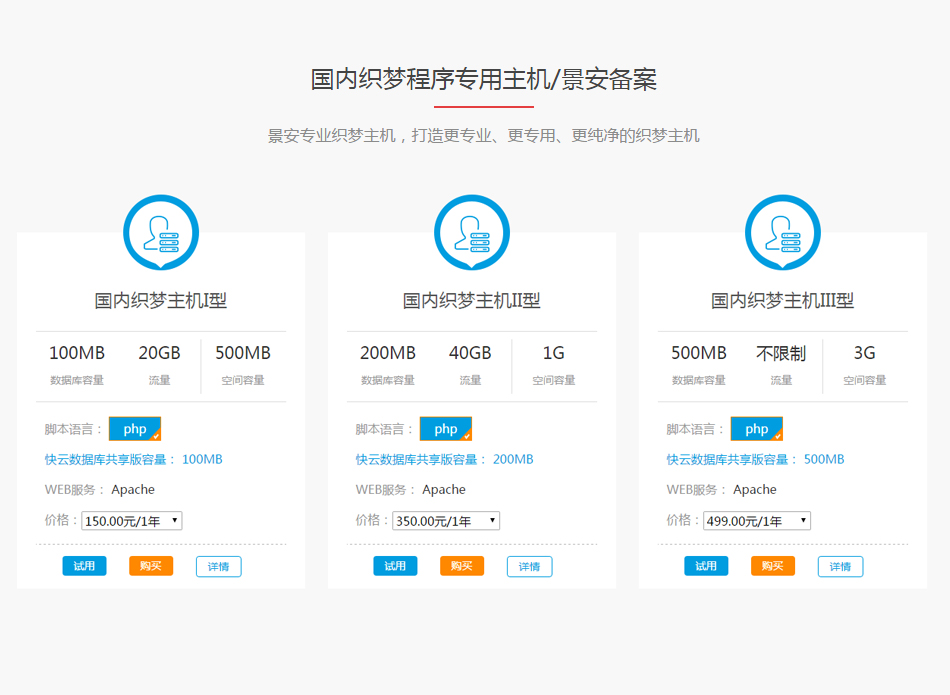Open the 499.00元/1年 price dropdown
Viewport: 950px width, 695px height.
click(x=757, y=521)
